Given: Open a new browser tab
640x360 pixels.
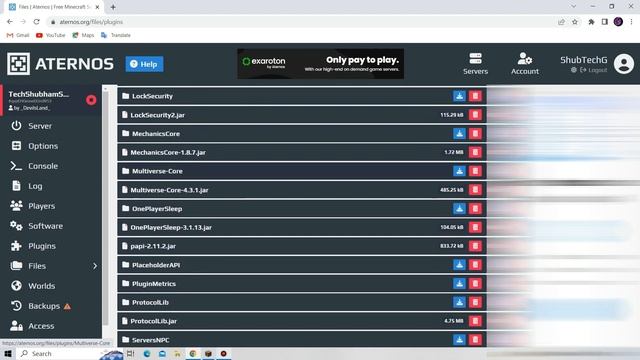Looking at the screenshot, I should tap(113, 7).
